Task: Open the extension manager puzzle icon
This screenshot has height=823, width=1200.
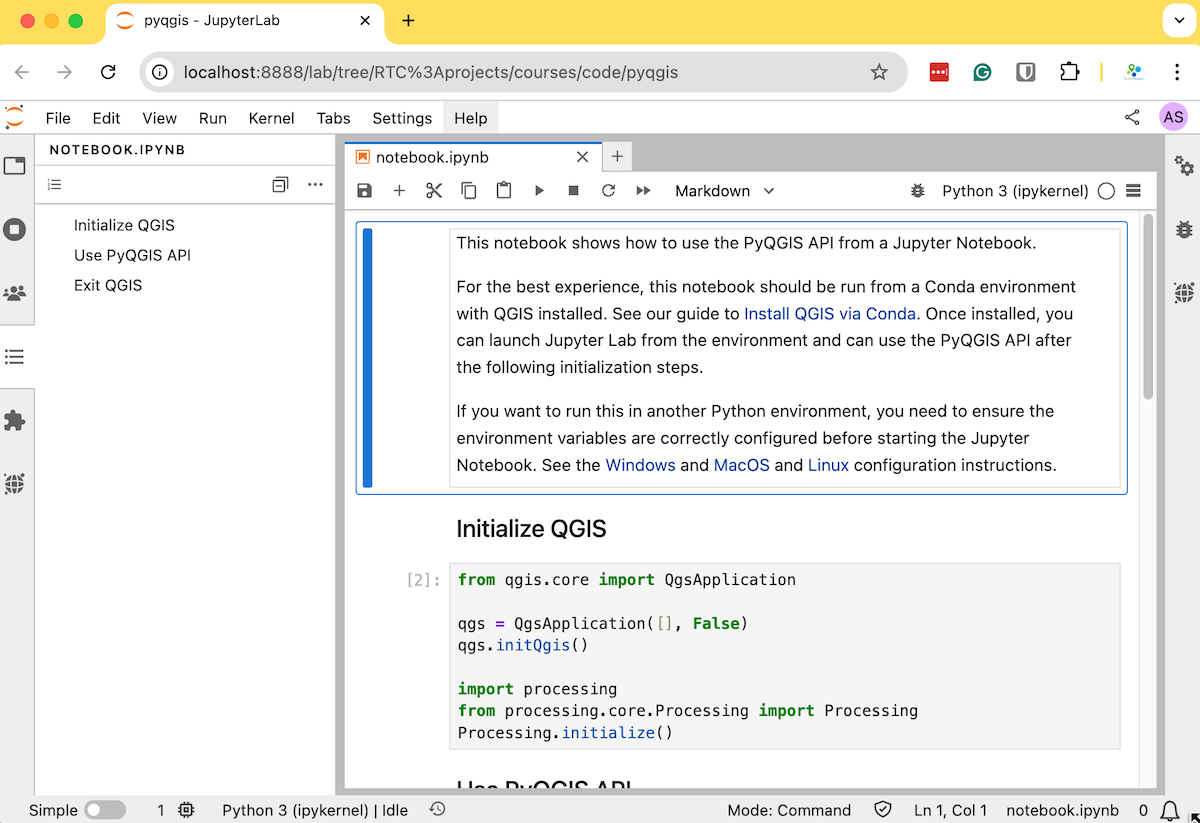Action: (x=15, y=421)
